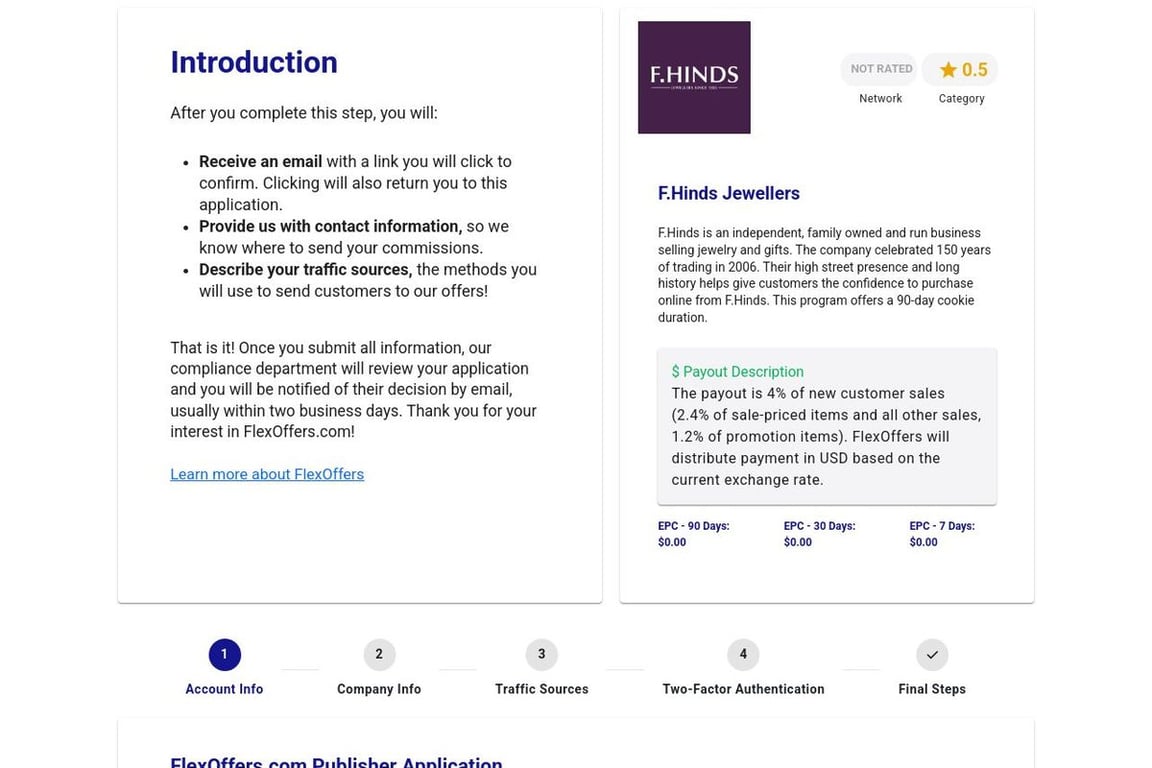
Task: Click the EPC - 90 Days value
Action: pyautogui.click(x=672, y=542)
